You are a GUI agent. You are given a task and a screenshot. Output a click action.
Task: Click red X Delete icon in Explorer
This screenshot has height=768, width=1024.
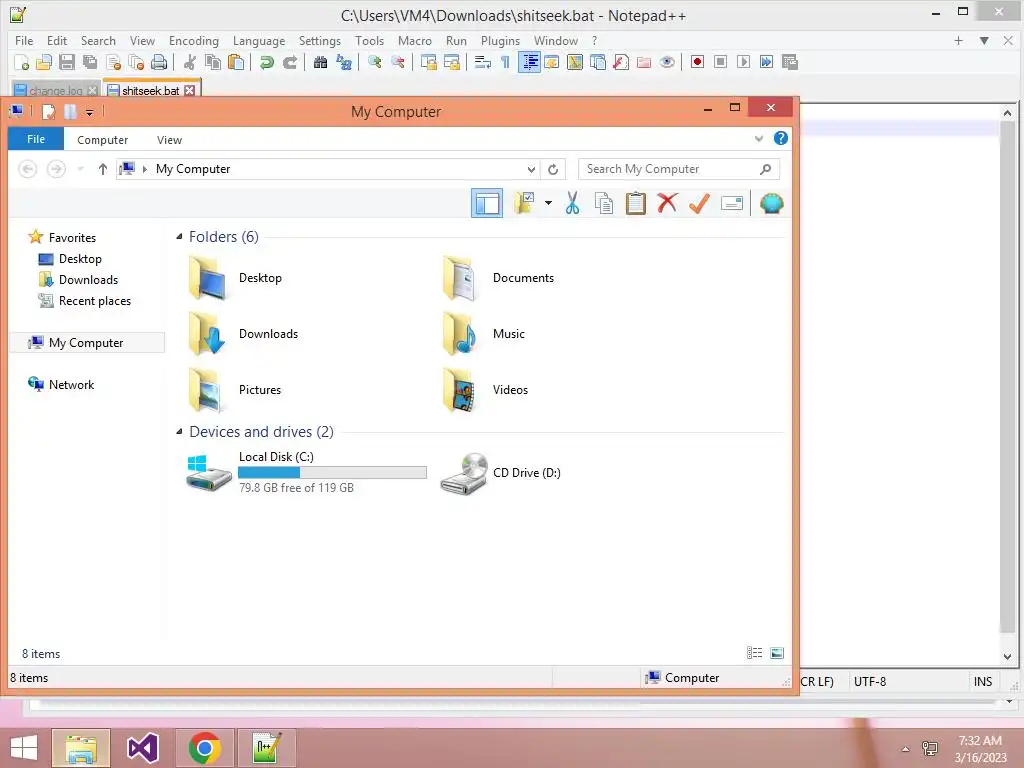[667, 203]
